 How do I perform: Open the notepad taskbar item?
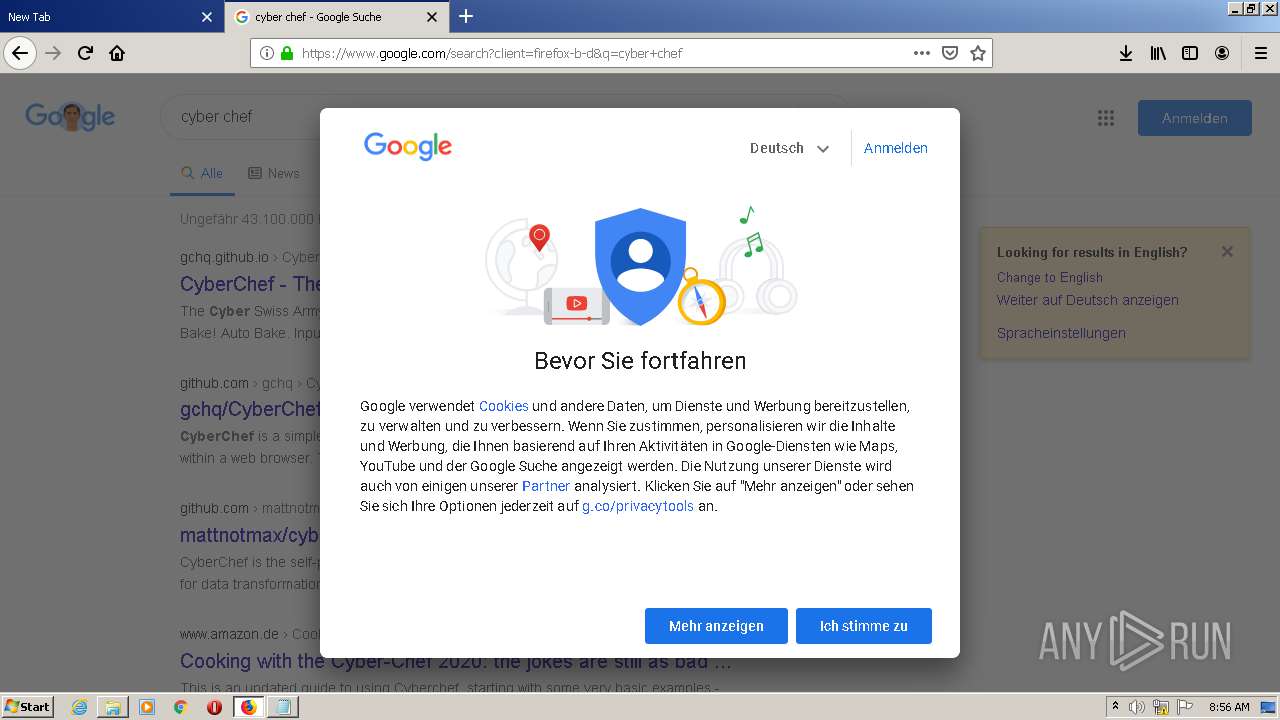click(283, 707)
